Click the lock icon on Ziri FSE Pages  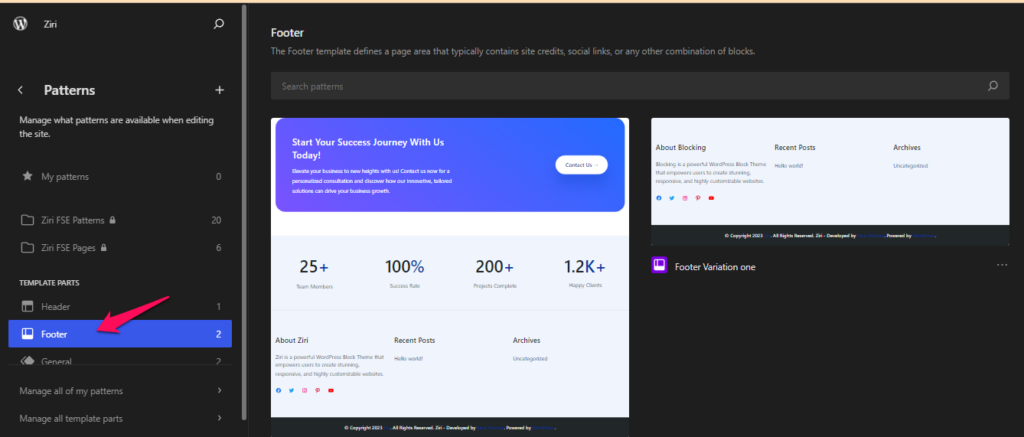coord(104,248)
